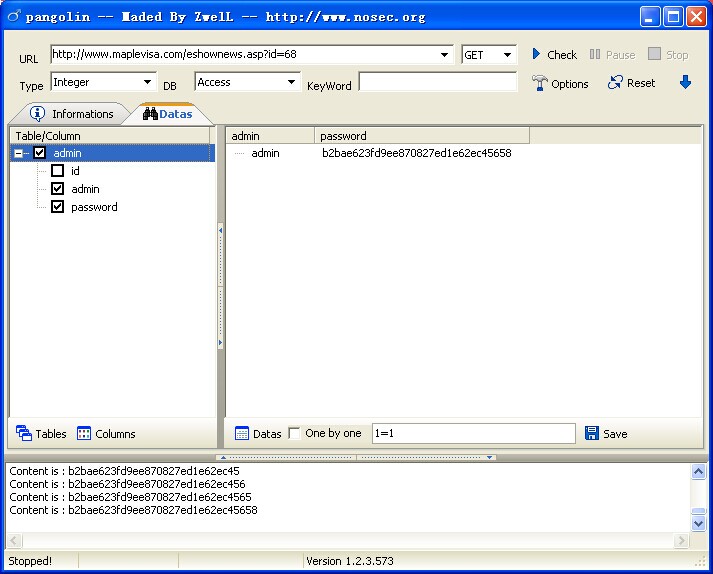Click the Stop button label
Screen dimensions: 713x574
pyautogui.click(x=677, y=55)
